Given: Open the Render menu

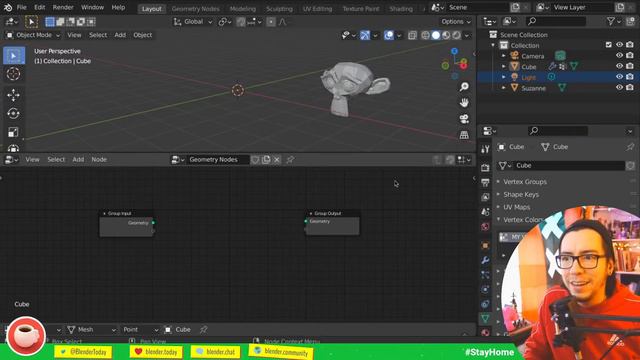Looking at the screenshot, I should pos(63,7).
